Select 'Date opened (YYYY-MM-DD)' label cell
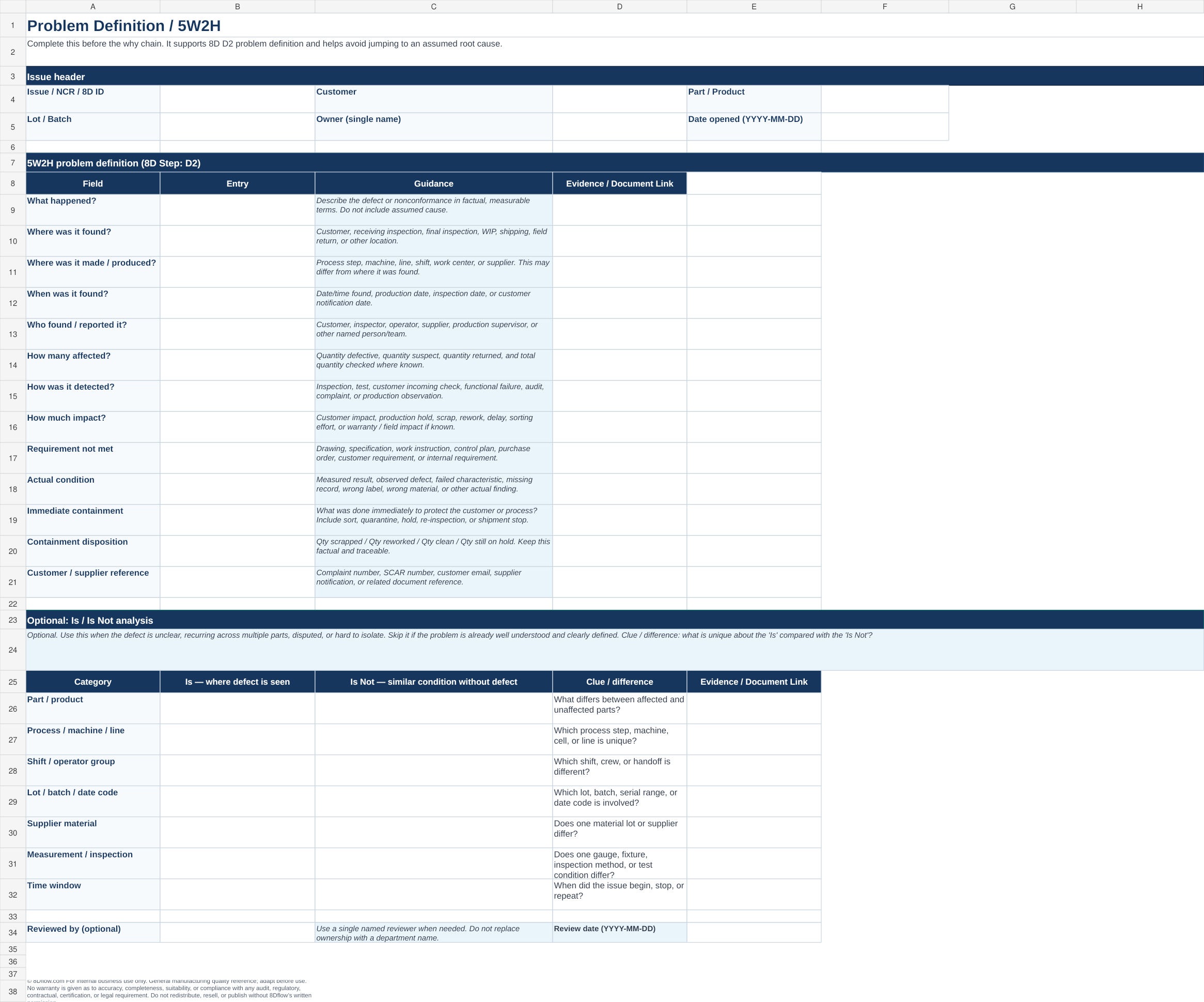The width and height of the screenshot is (1204, 1002). tap(754, 127)
